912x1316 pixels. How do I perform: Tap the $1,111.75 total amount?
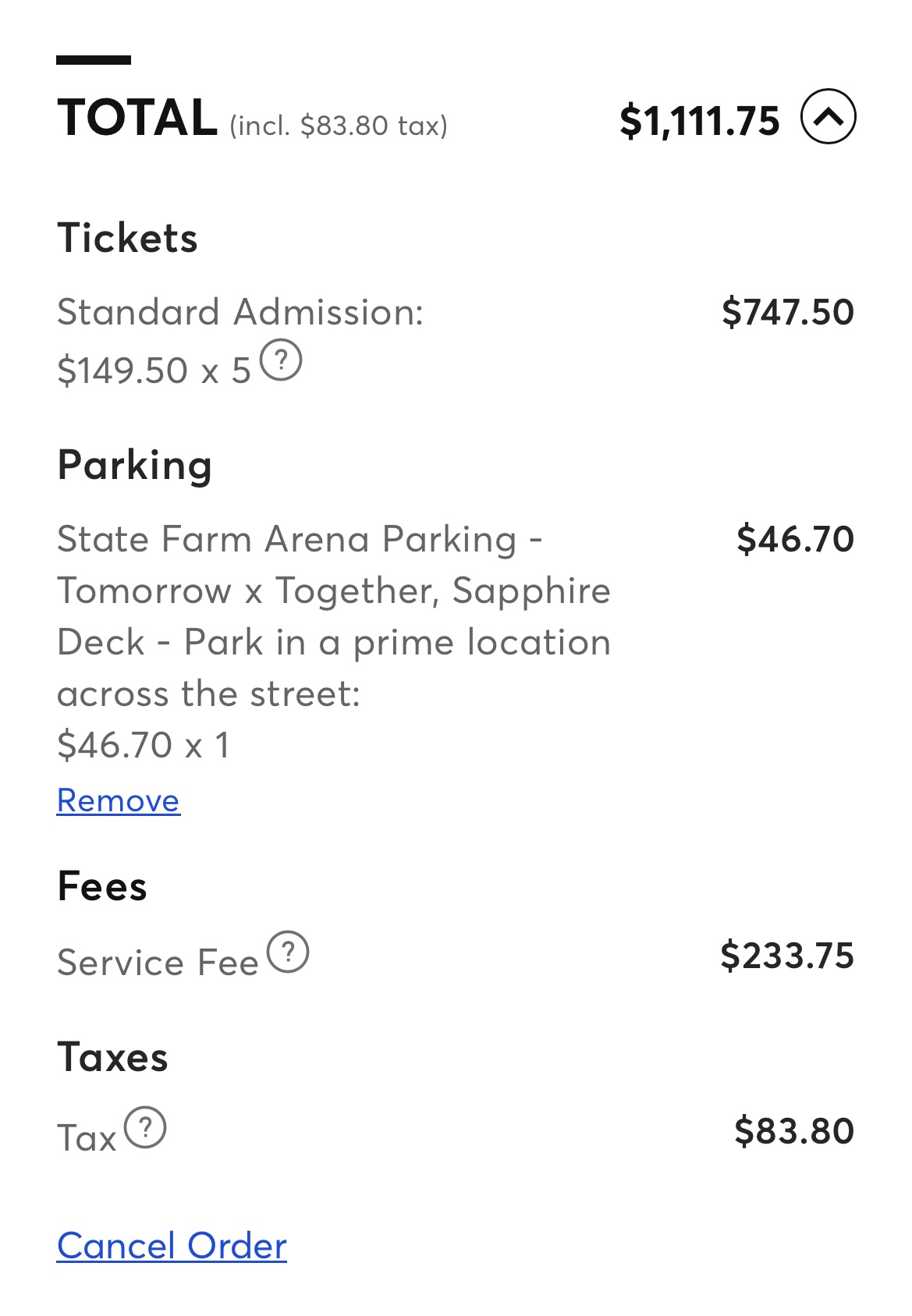[x=699, y=121]
